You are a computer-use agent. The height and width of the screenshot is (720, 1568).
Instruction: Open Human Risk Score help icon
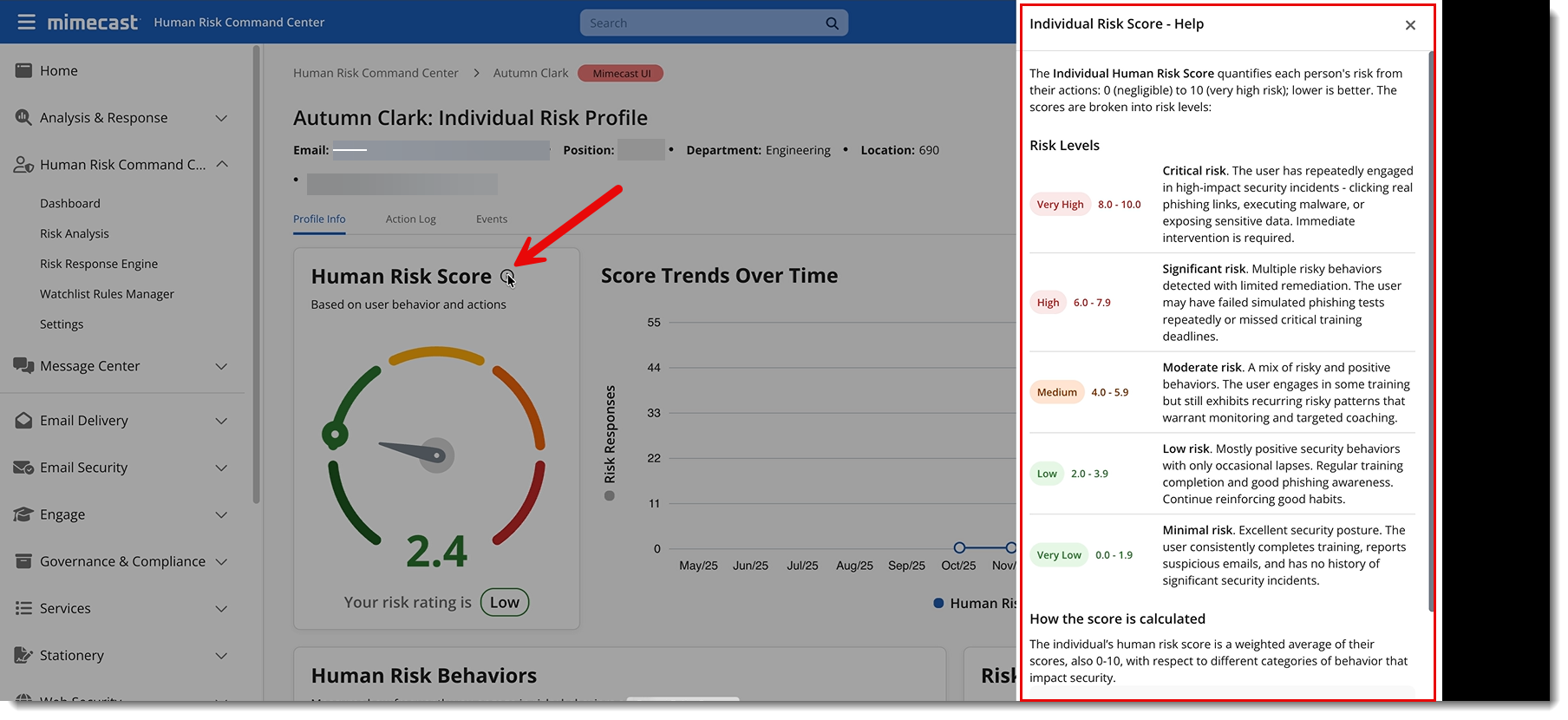coord(507,277)
